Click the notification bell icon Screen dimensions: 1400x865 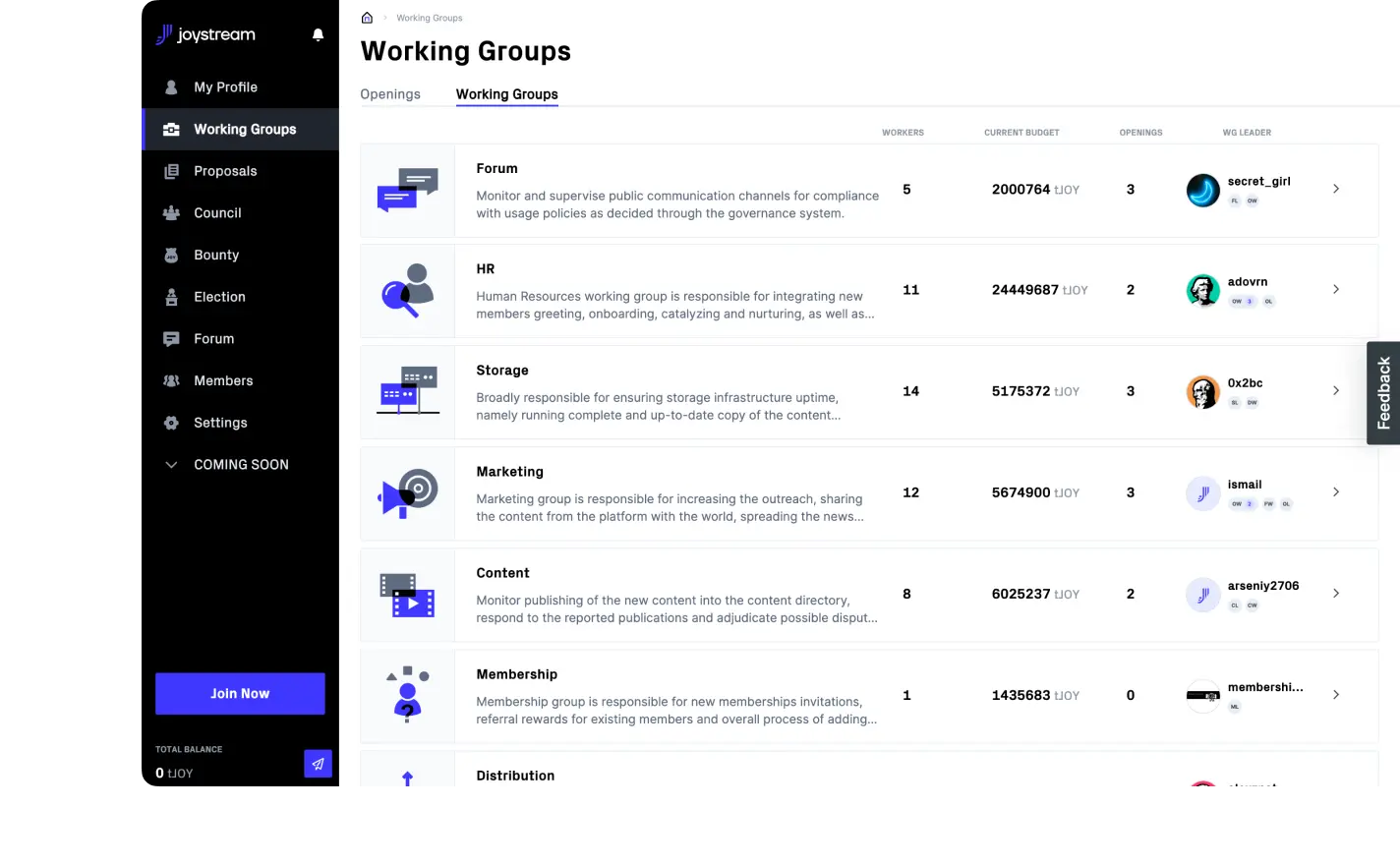click(318, 34)
